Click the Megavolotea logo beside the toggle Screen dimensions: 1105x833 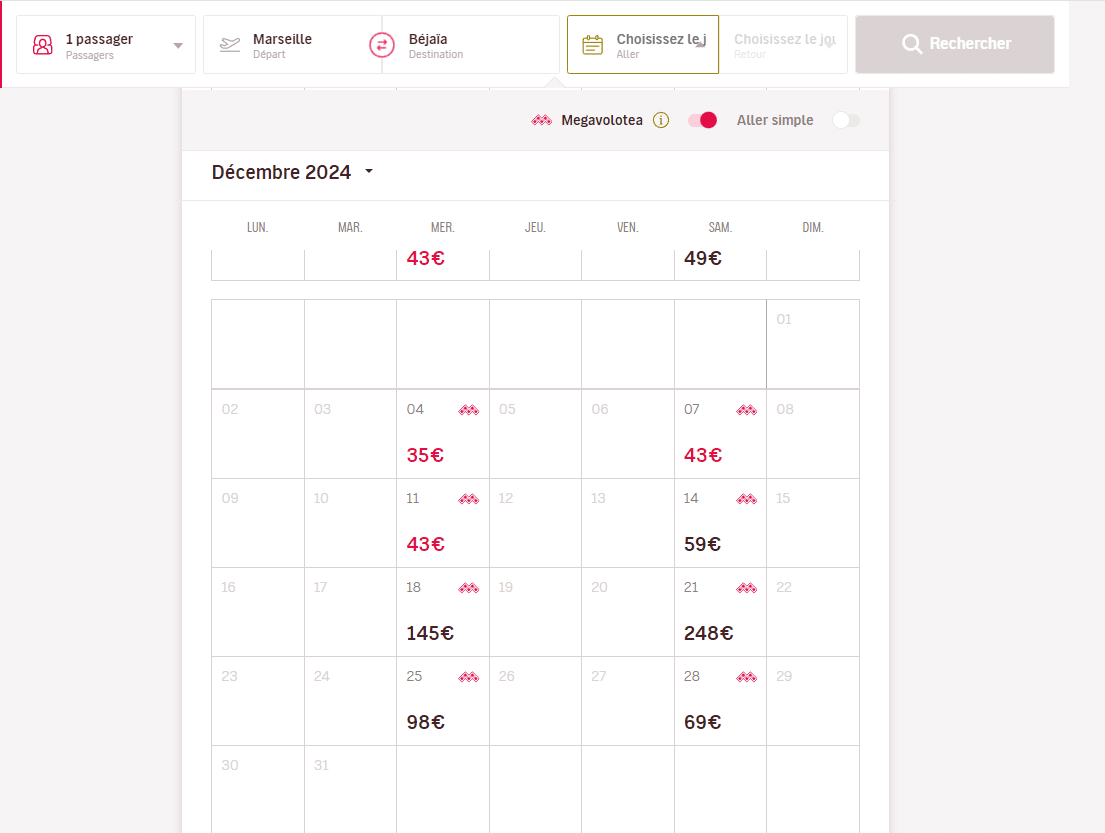541,120
